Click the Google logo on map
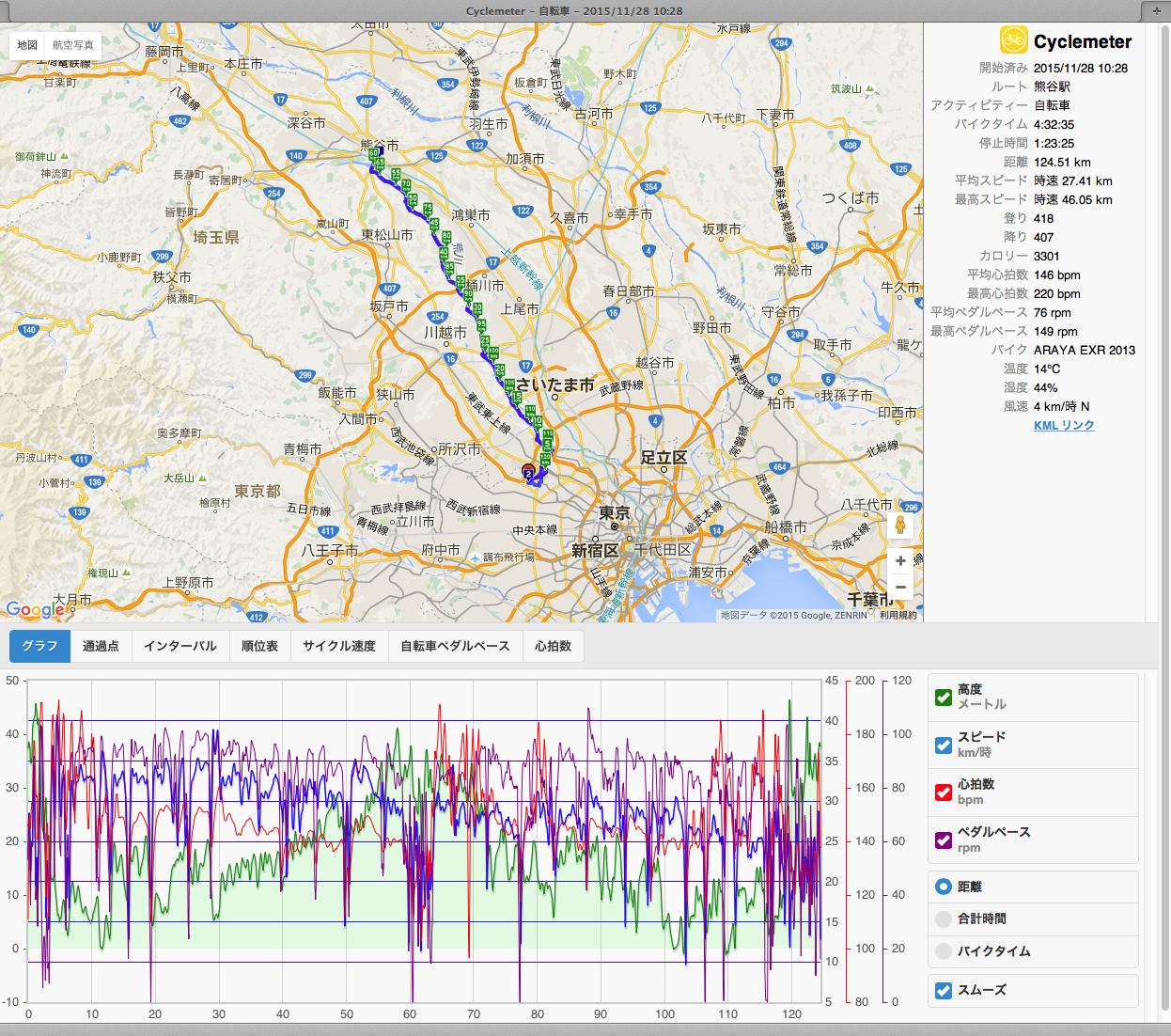1171x1036 pixels. pos(35,609)
